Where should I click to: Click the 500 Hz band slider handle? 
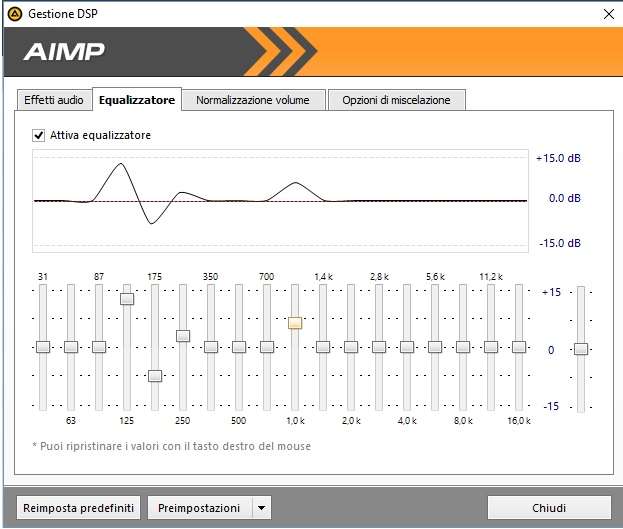tap(239, 347)
